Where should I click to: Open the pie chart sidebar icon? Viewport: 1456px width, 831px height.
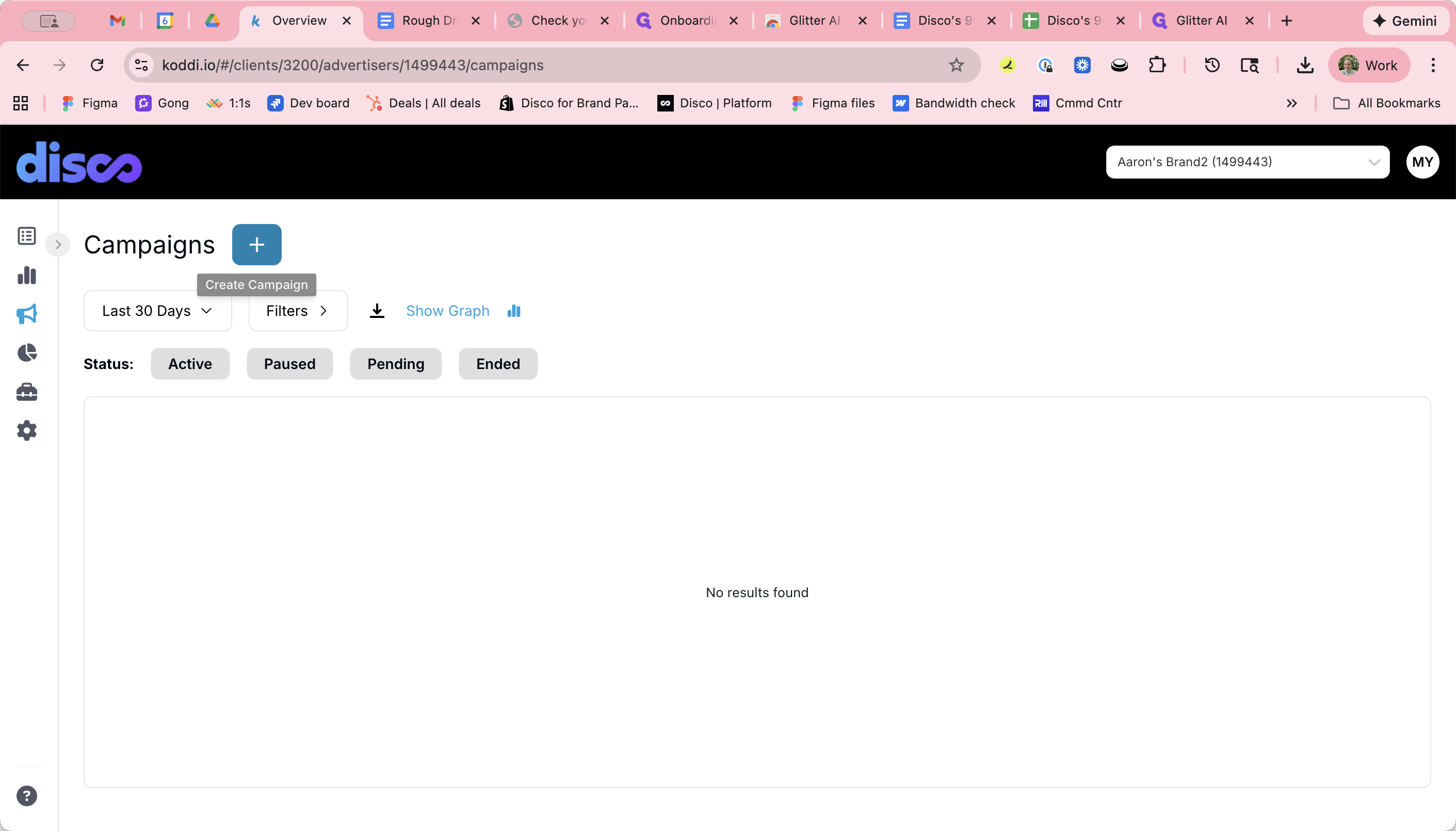27,353
